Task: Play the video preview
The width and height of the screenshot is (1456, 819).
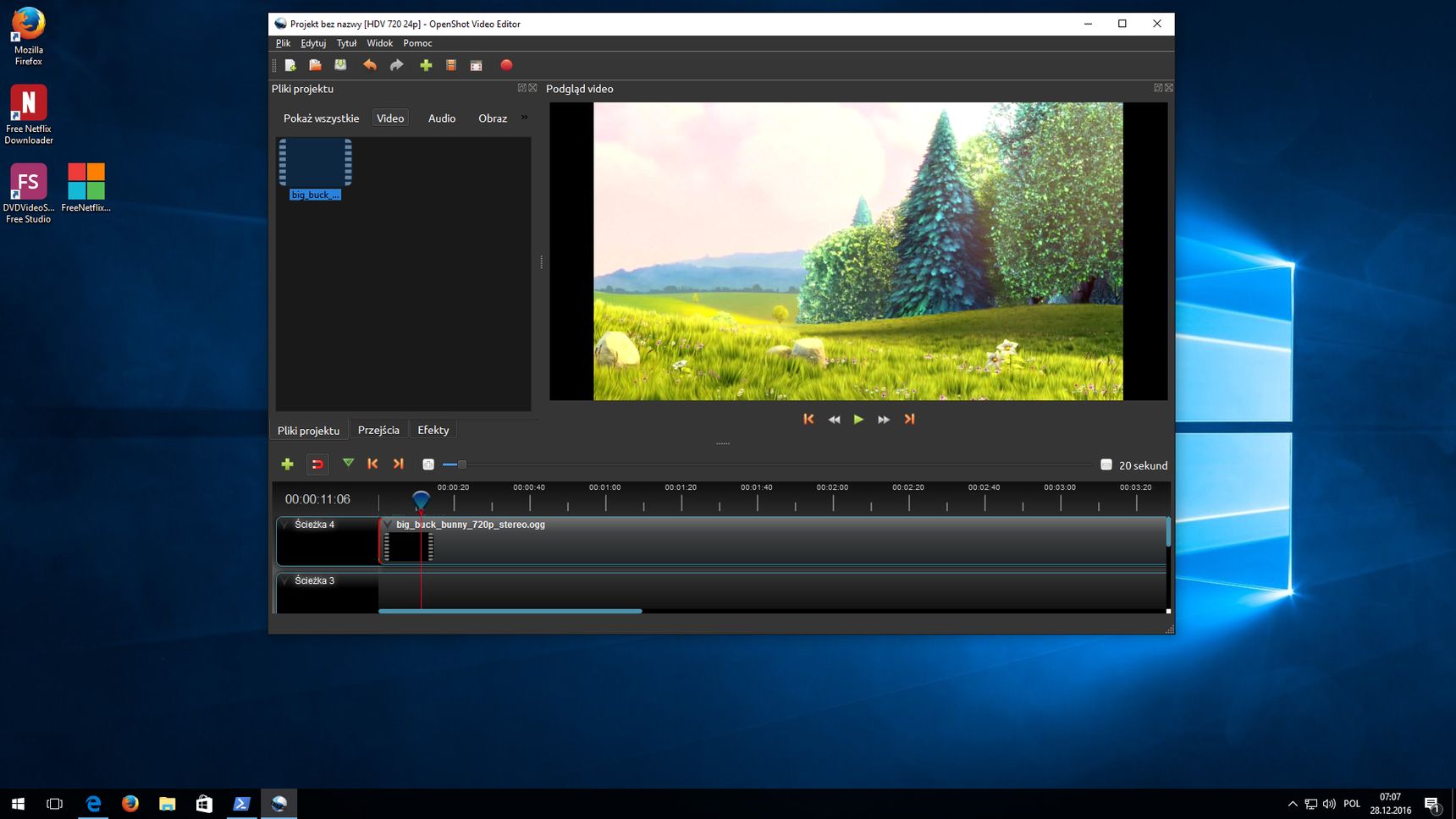Action: point(858,419)
